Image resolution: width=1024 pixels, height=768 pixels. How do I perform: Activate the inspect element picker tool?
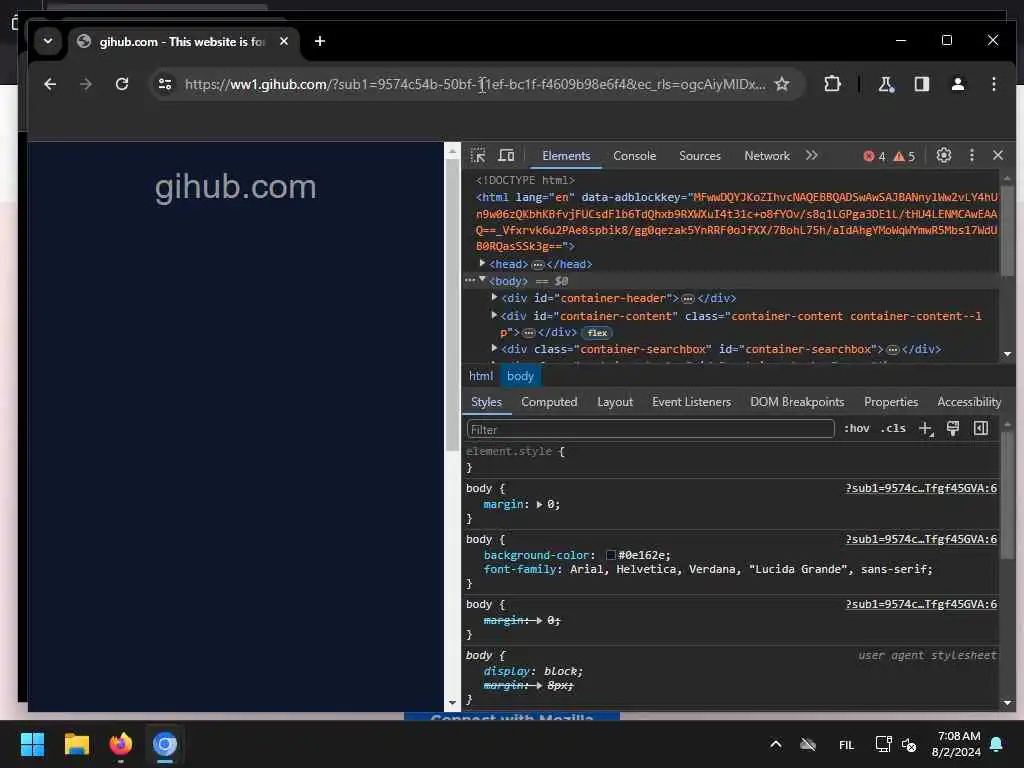478,155
